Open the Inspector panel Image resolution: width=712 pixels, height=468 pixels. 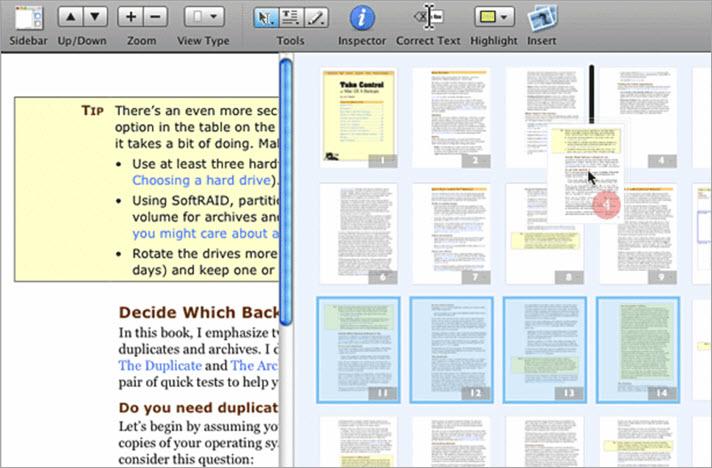[x=362, y=18]
